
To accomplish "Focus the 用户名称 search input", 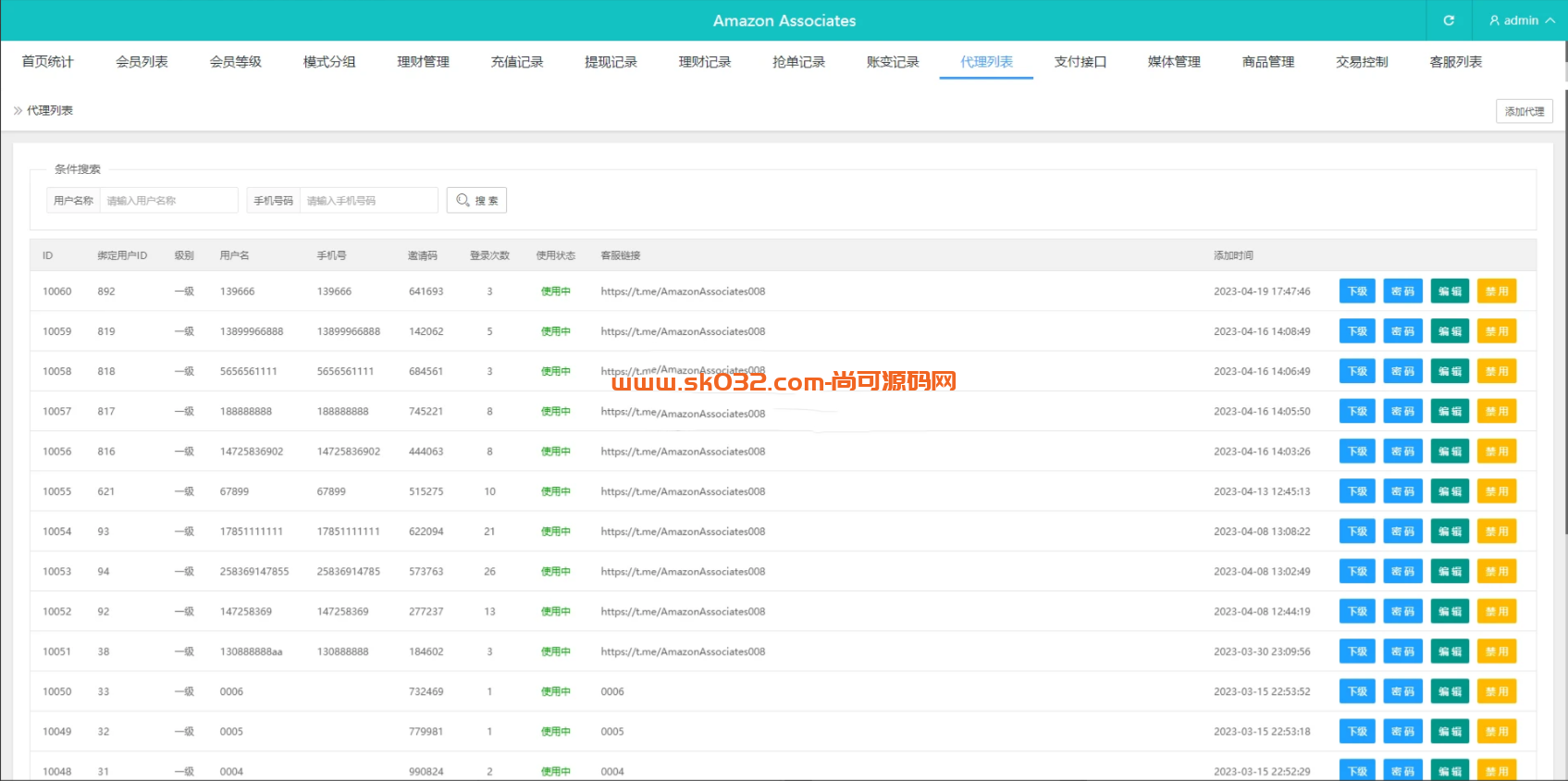I will [168, 200].
